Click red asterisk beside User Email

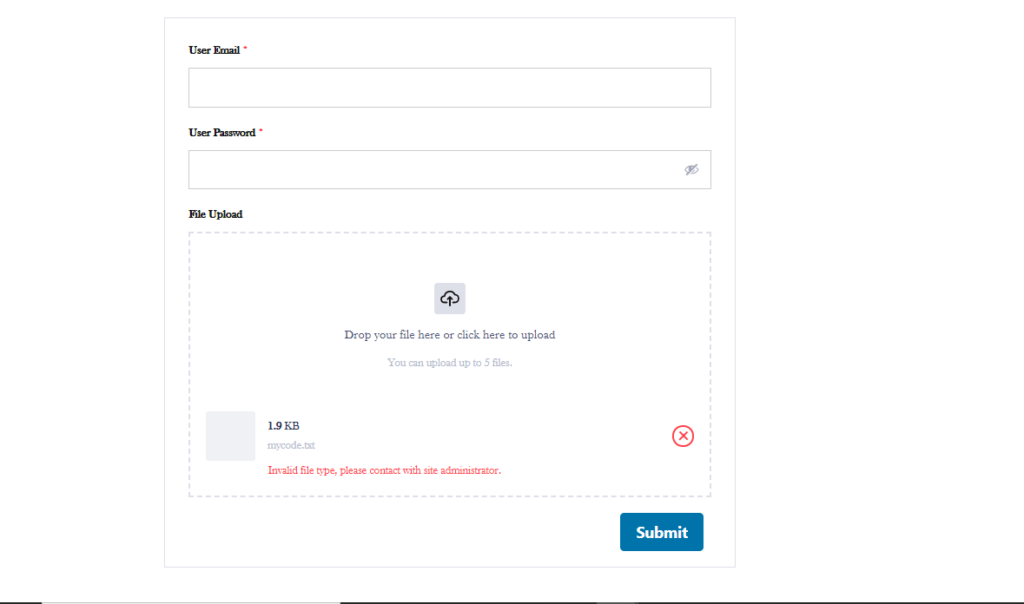[245, 49]
